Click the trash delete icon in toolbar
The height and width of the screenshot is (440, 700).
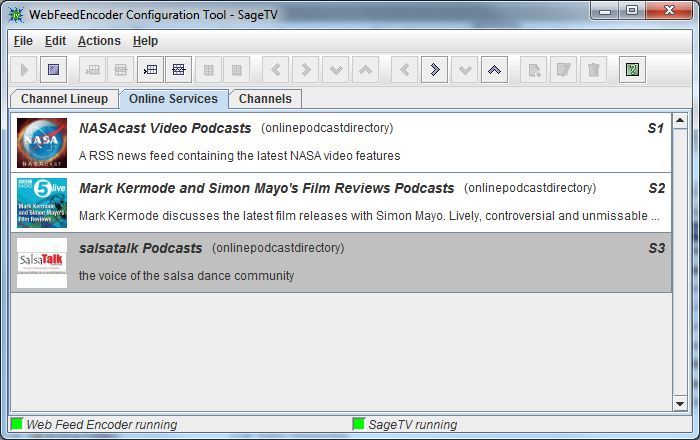pos(594,70)
